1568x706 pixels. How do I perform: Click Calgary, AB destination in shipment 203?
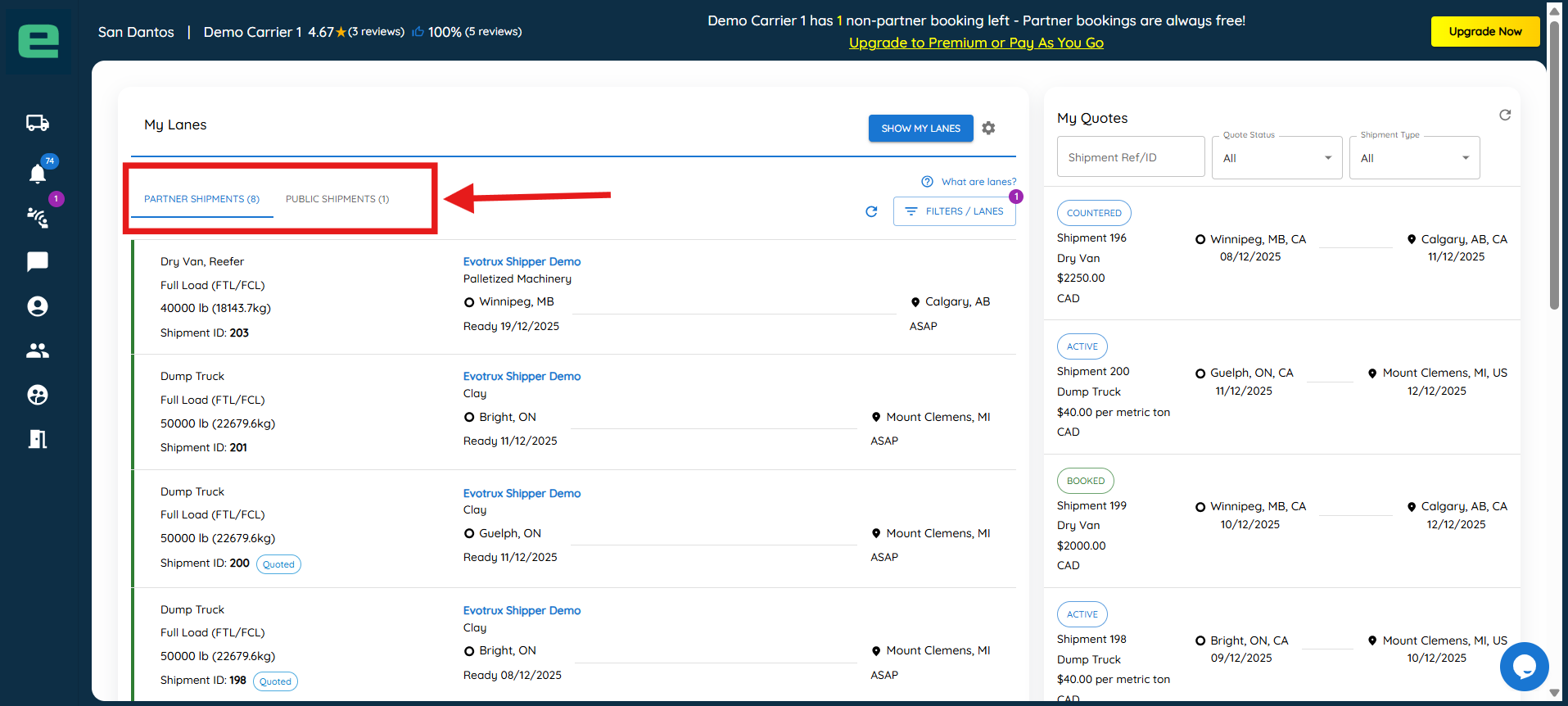coord(957,301)
